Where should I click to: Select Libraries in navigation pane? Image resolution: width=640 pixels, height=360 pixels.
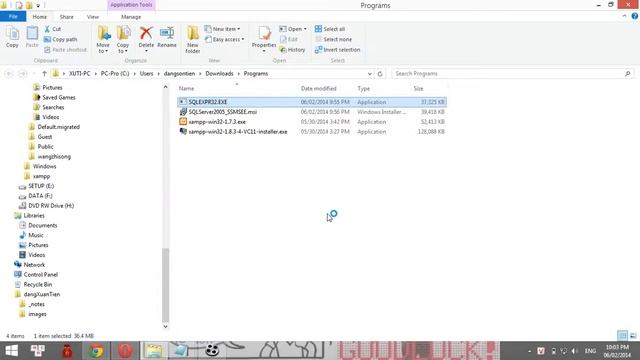tap(34, 215)
